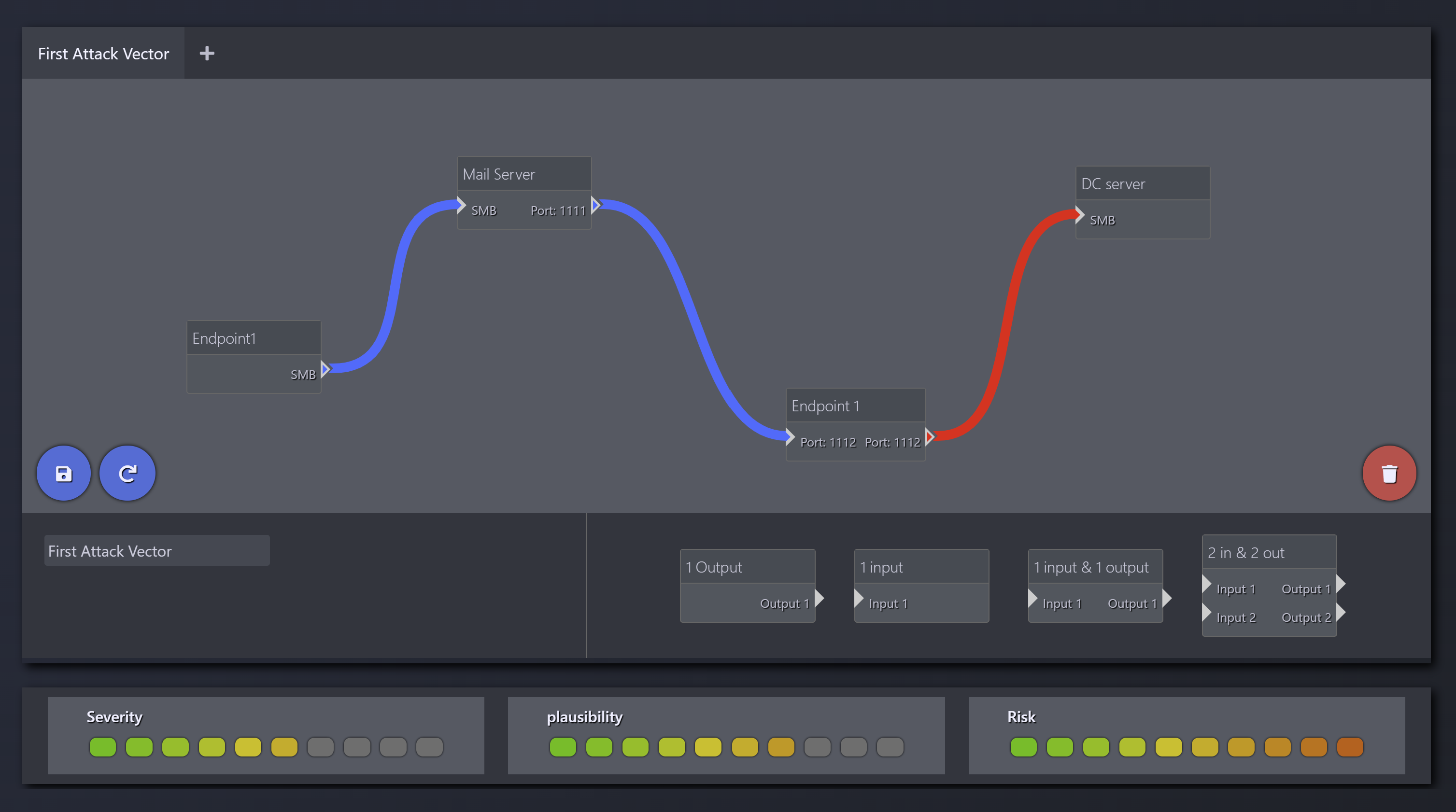Screen dimensions: 1456x812
Task: Select the 1 Output node template
Action: coord(747,567)
